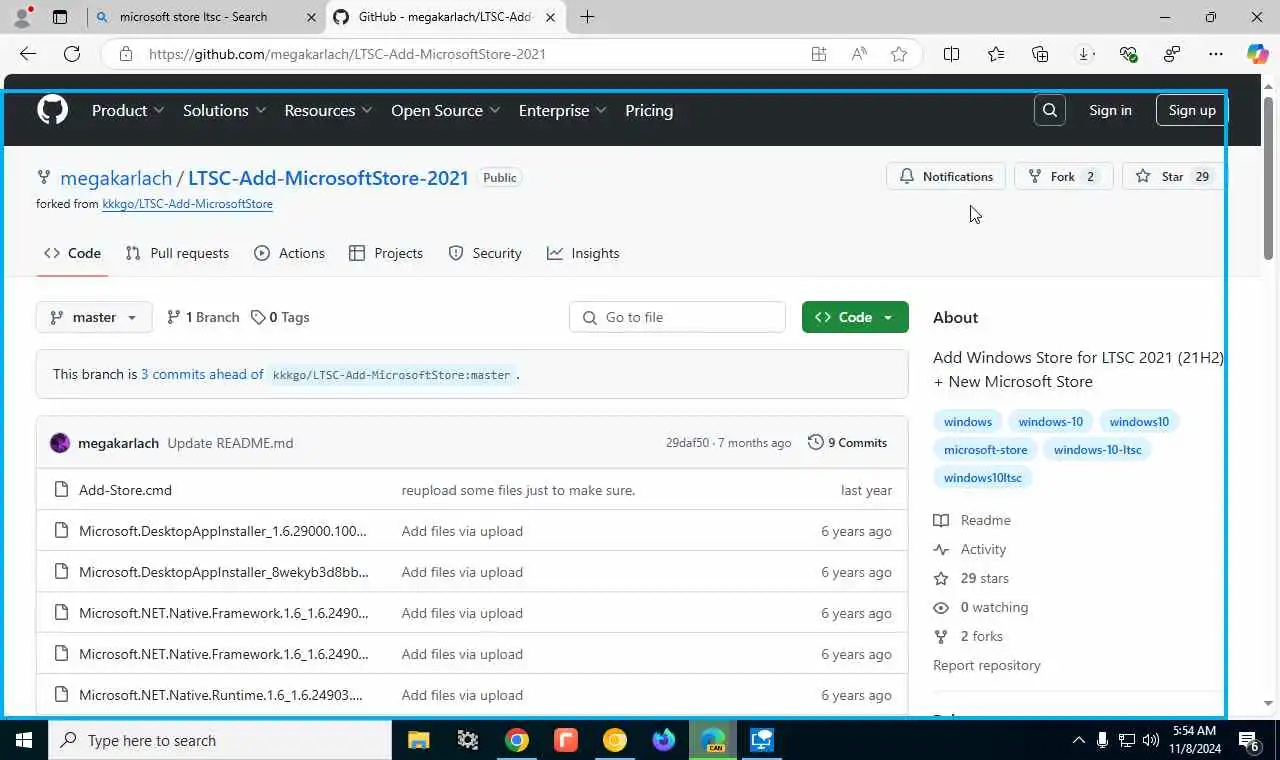Open Tab actions menu icon
Image resolution: width=1280 pixels, height=760 pixels.
coord(60,17)
